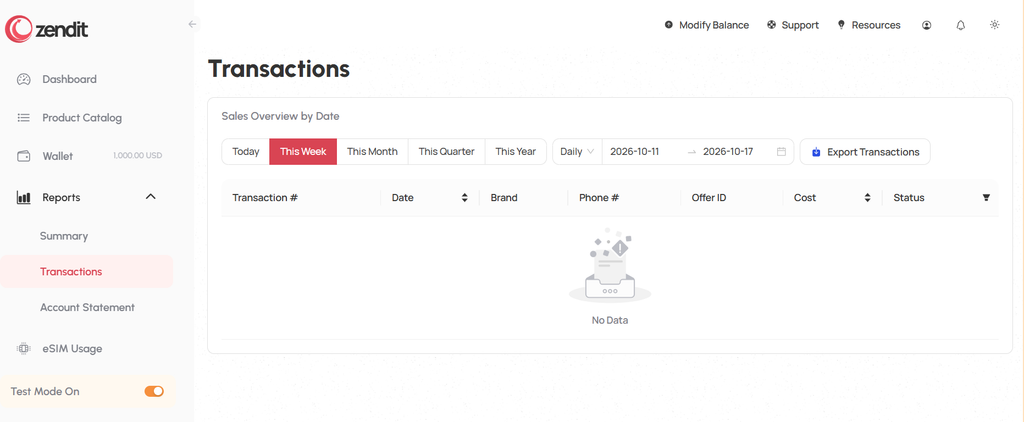Viewport: 1024px width, 422px height.
Task: Open the Product Catalog page
Action: click(x=82, y=118)
